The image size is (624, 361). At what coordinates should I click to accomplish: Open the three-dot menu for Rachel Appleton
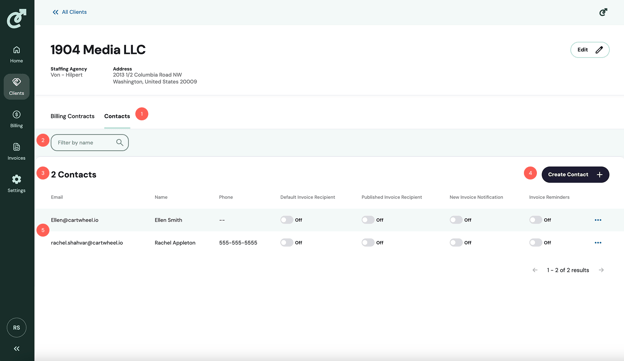(598, 242)
